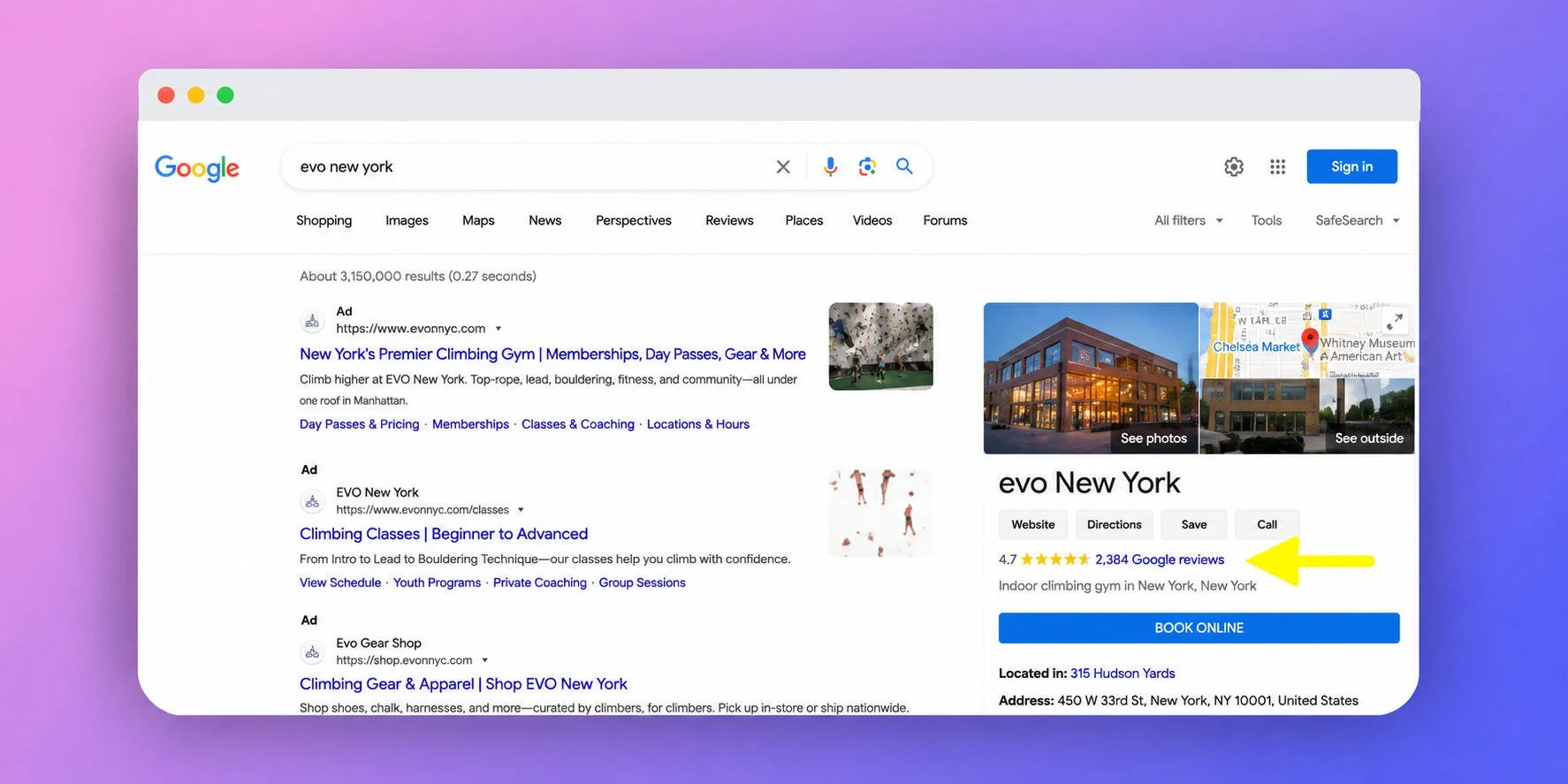The image size is (1568, 784).
Task: Open the 2,384 Google reviews link
Action: point(1160,559)
